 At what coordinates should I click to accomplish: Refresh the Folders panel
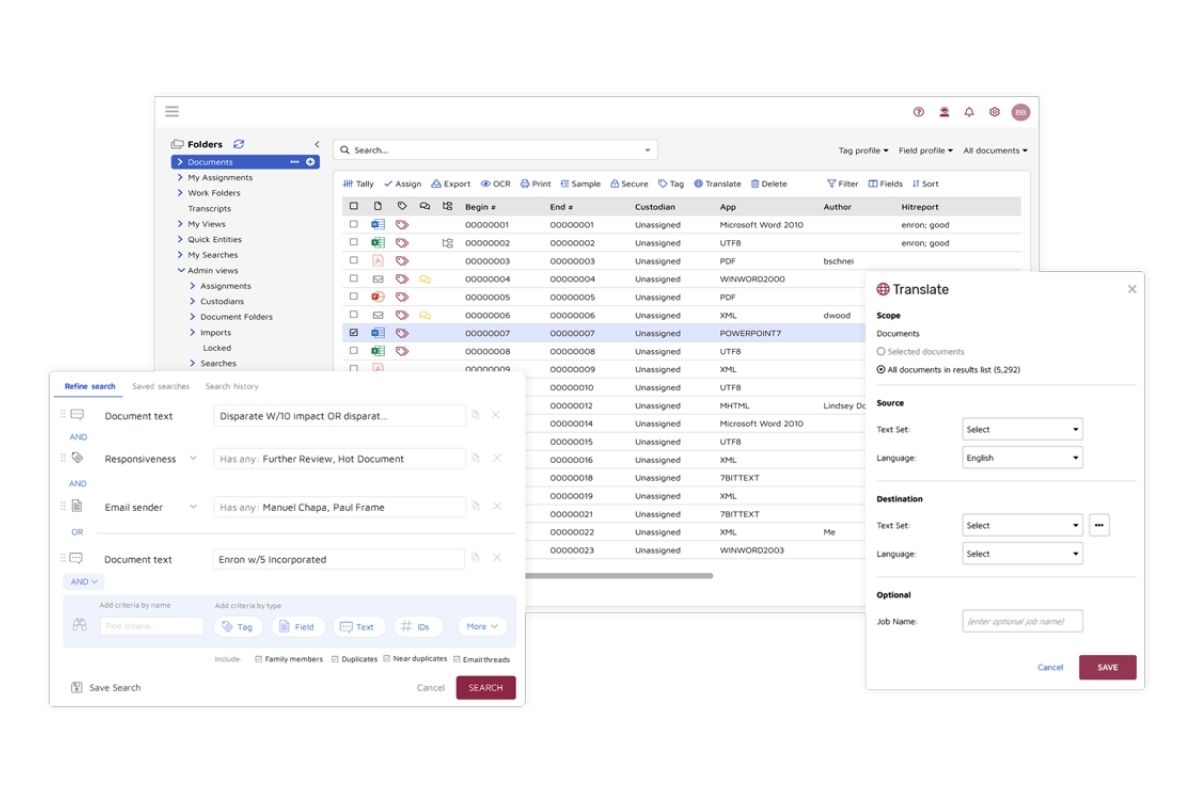239,144
